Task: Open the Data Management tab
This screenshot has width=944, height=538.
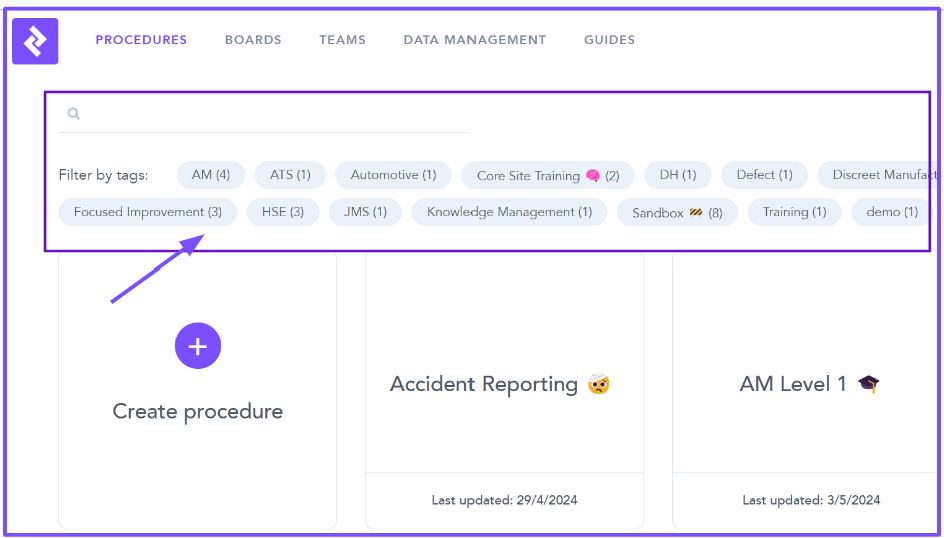Action: point(474,40)
